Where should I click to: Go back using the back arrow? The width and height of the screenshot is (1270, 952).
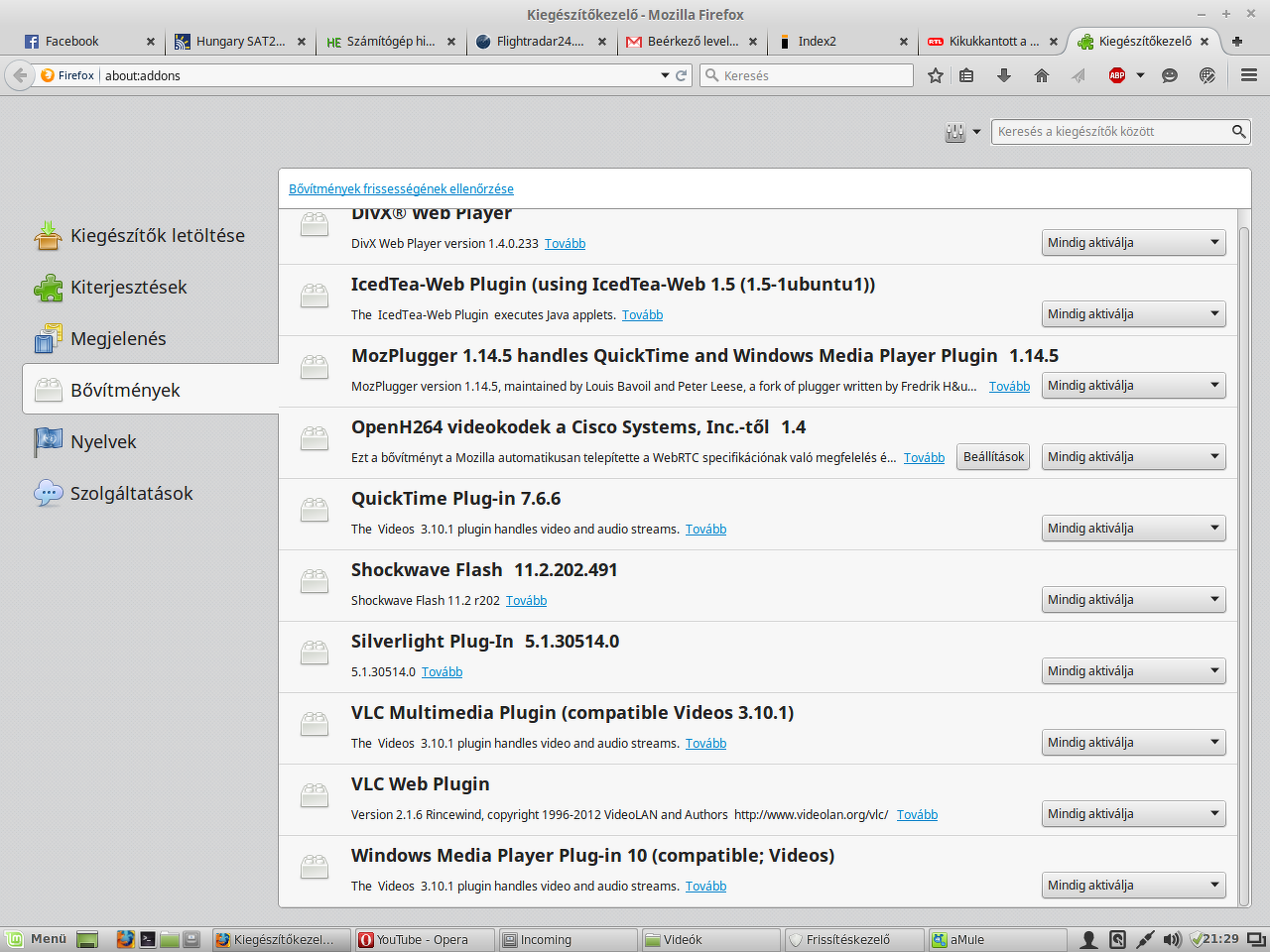point(20,75)
